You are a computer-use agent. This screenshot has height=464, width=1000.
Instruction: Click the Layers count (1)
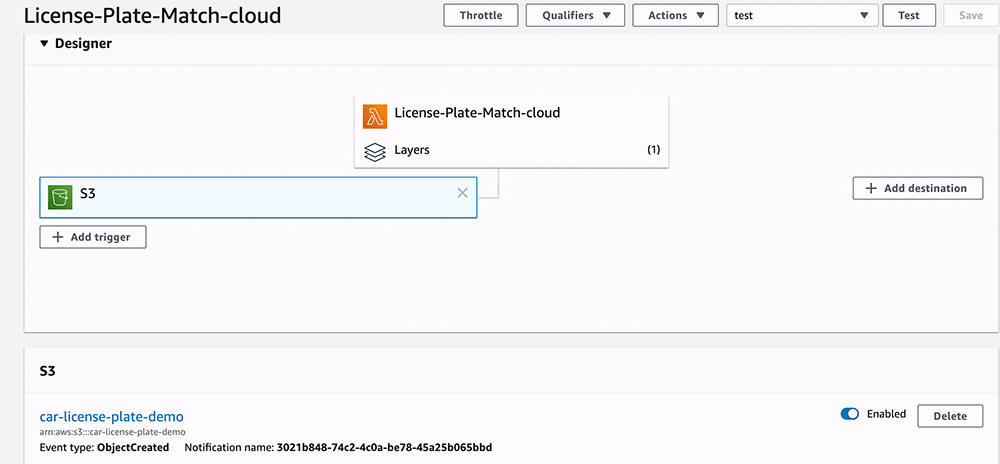tap(653, 150)
